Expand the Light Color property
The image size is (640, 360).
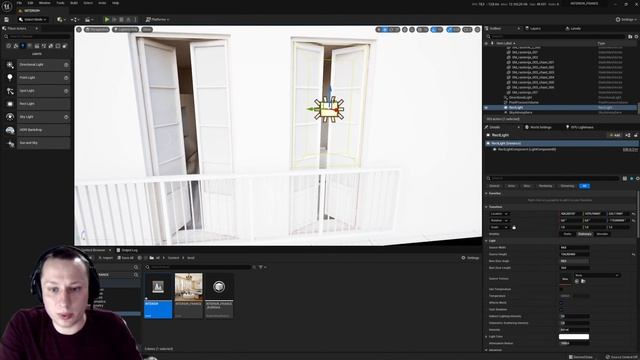487,336
